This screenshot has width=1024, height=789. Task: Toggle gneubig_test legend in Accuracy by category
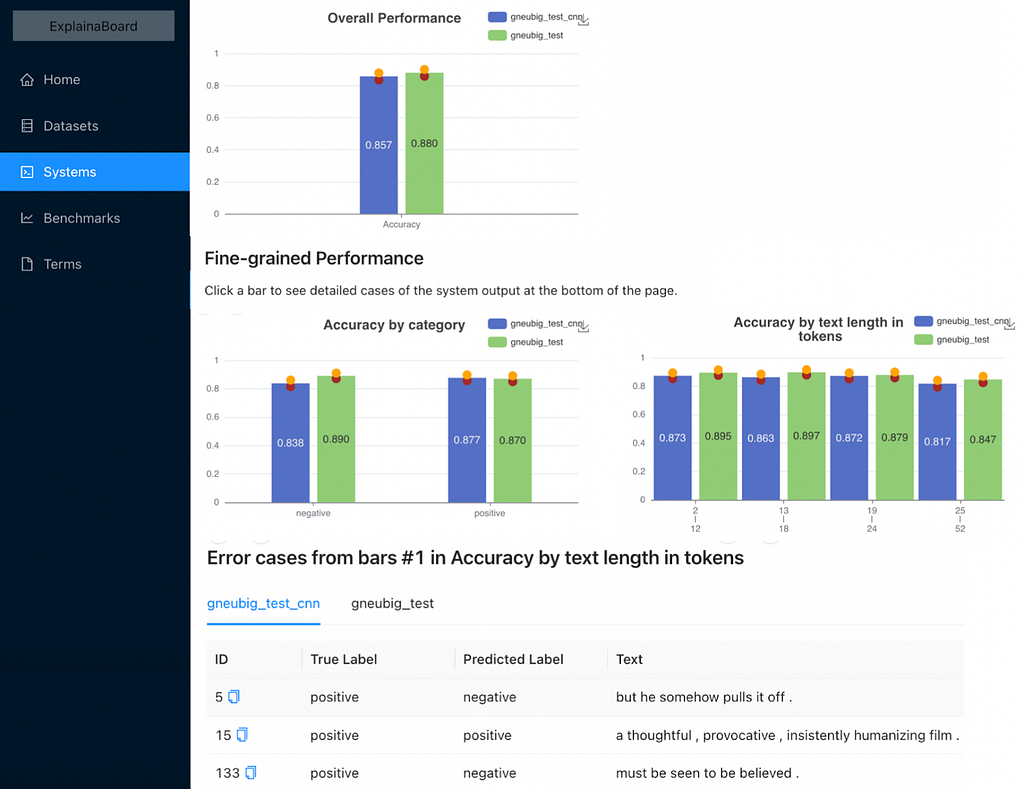point(526,342)
